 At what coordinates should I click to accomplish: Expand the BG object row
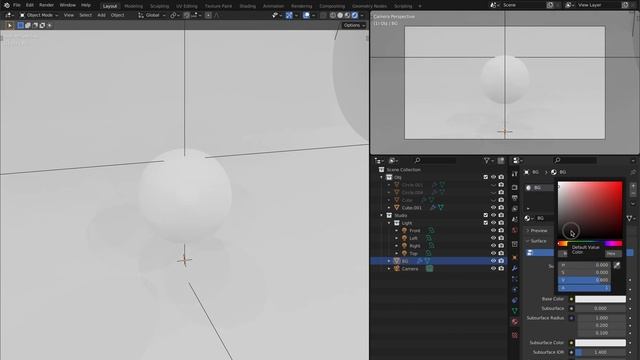click(x=389, y=261)
